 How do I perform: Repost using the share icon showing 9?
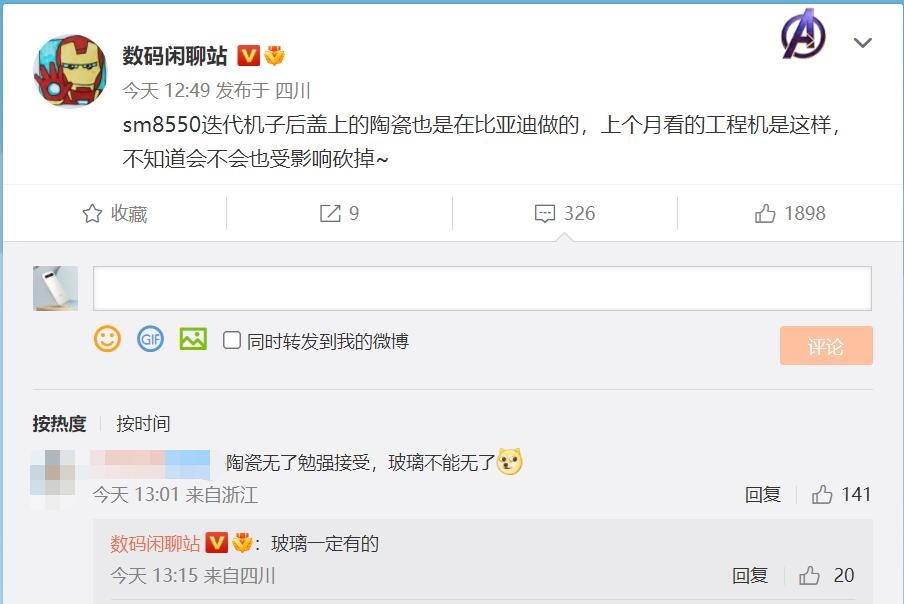click(340, 213)
